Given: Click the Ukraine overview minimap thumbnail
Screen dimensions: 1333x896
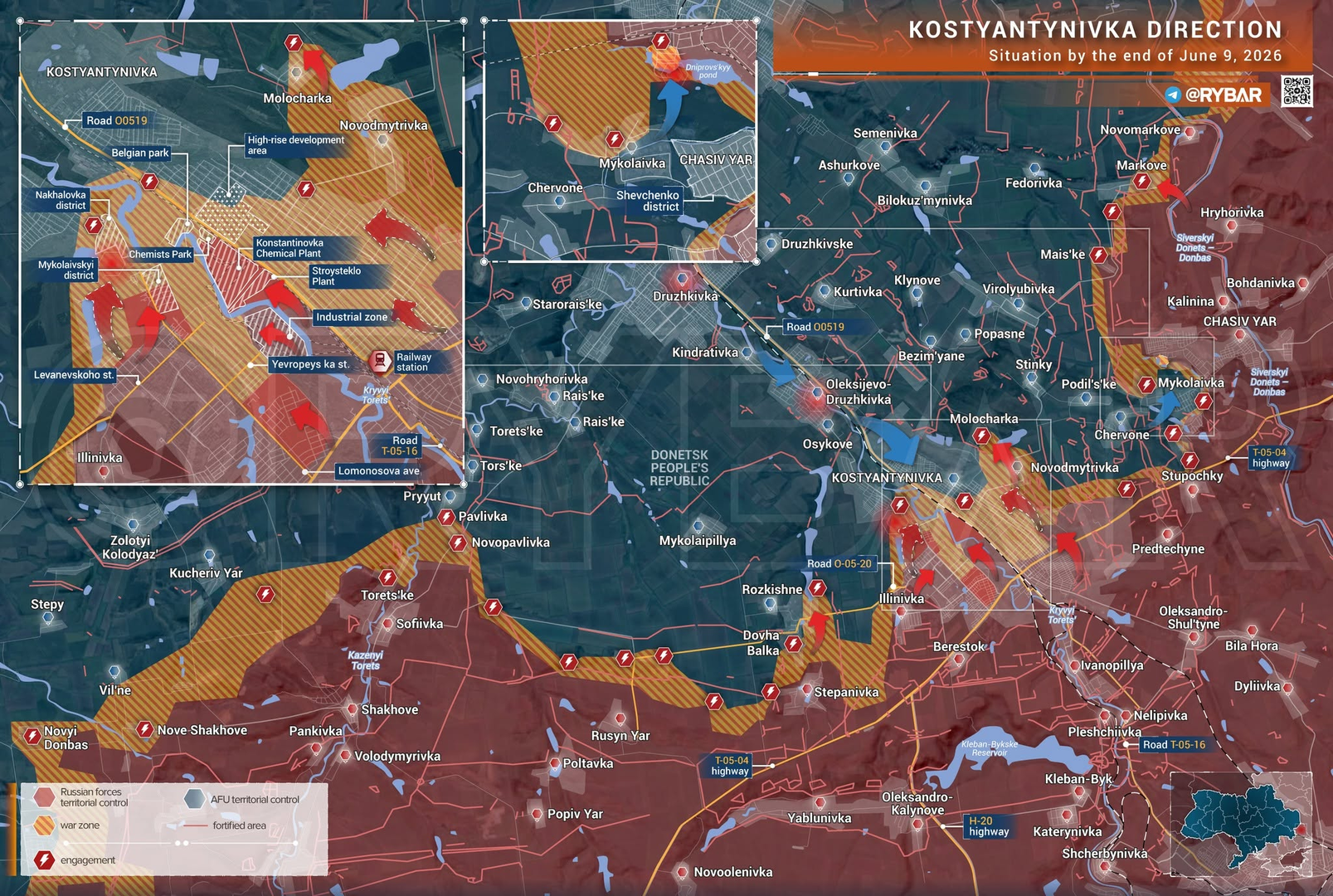Looking at the screenshot, I should tap(1241, 823).
